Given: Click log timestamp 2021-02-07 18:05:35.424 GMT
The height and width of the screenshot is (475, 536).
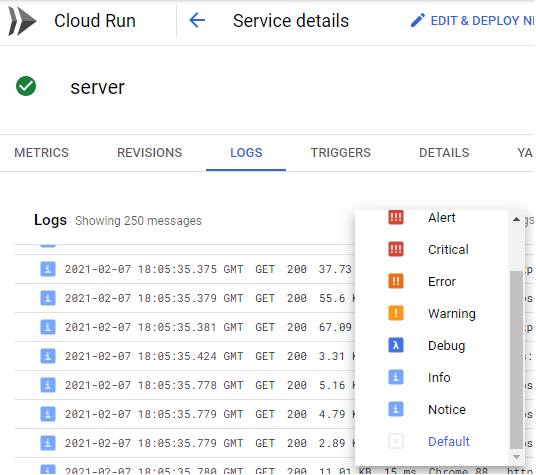Looking at the screenshot, I should click(154, 356).
